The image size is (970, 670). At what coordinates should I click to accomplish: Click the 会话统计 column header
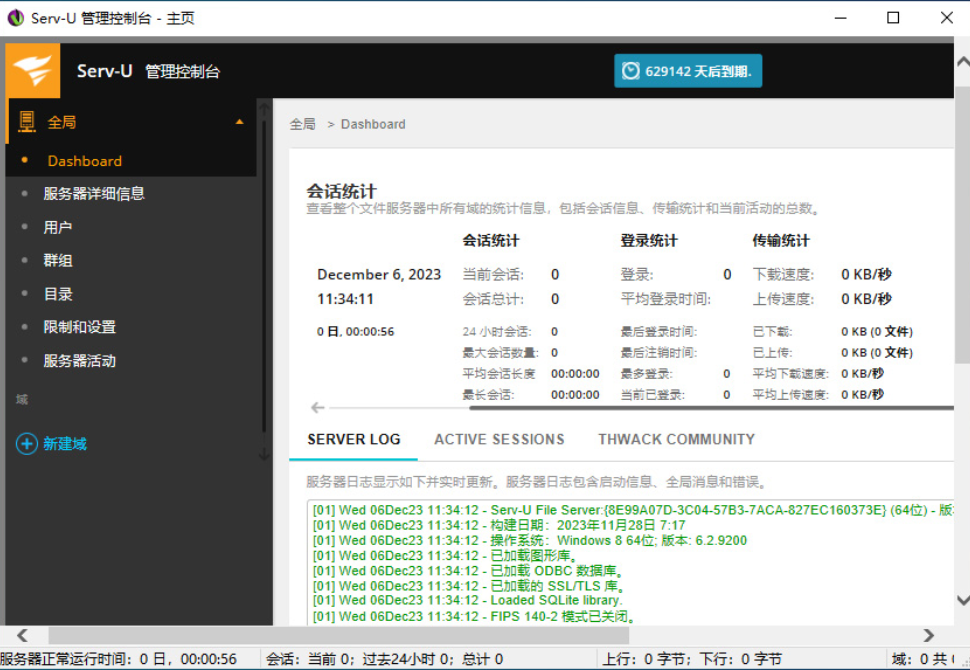(491, 241)
